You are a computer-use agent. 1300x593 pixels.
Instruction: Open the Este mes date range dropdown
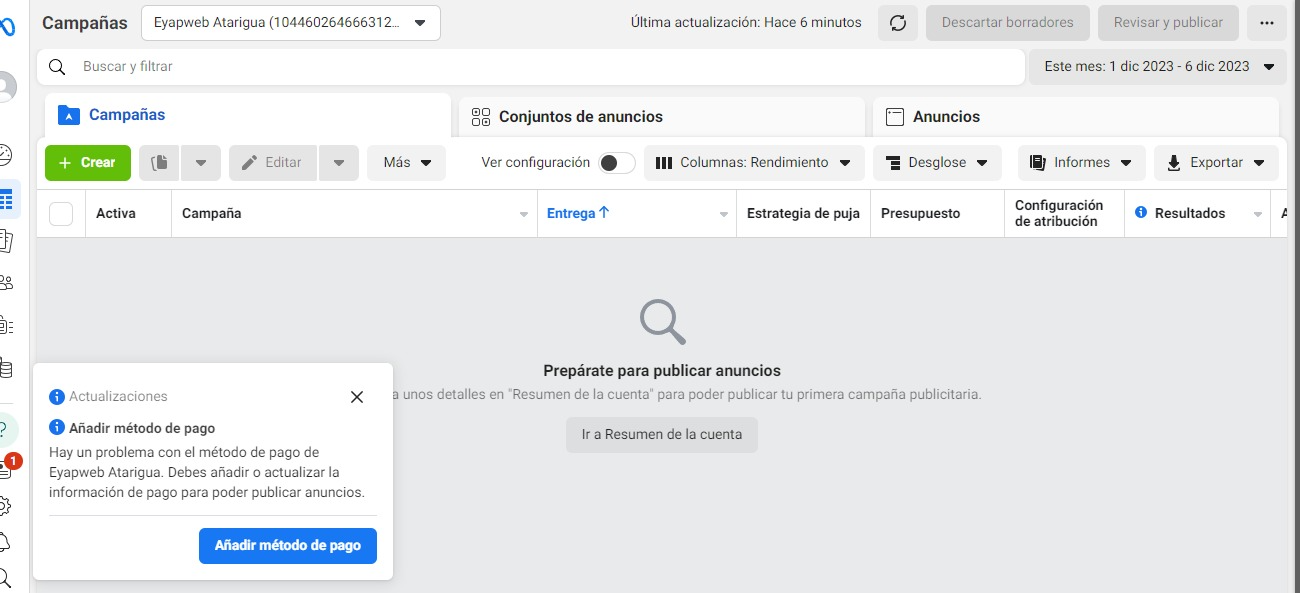pos(1157,67)
